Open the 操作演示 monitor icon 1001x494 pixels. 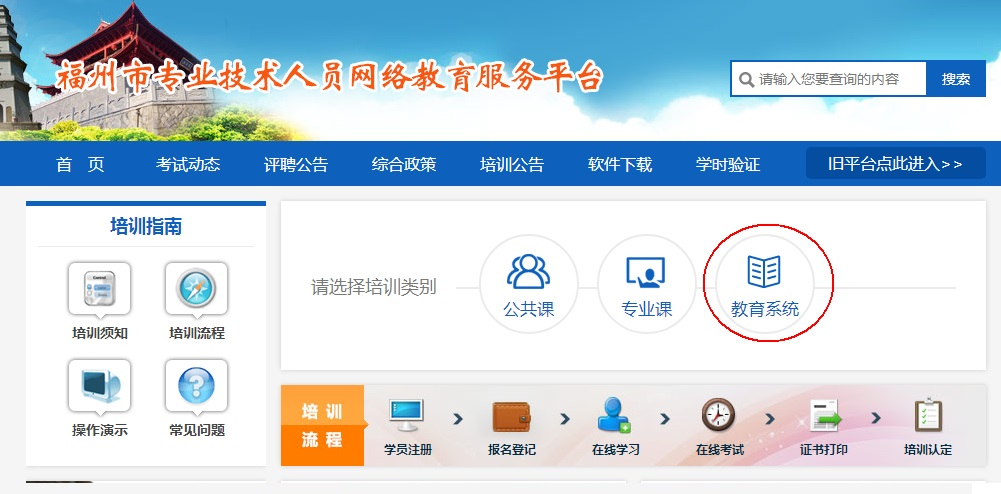tap(99, 386)
